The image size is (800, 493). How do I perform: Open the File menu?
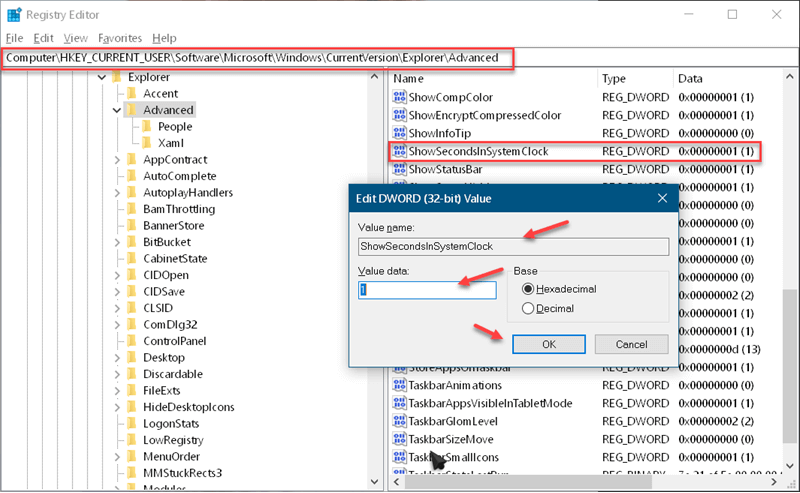(14, 38)
